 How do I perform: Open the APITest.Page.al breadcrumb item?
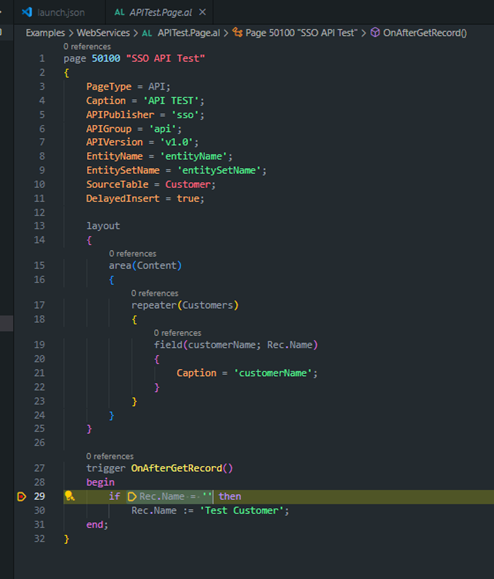(x=189, y=33)
